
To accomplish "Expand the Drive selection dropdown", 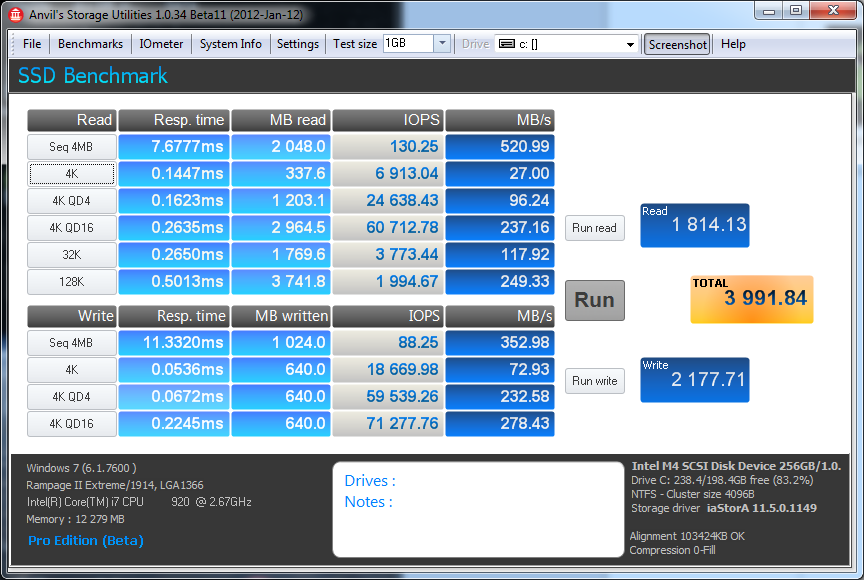I will tap(630, 45).
